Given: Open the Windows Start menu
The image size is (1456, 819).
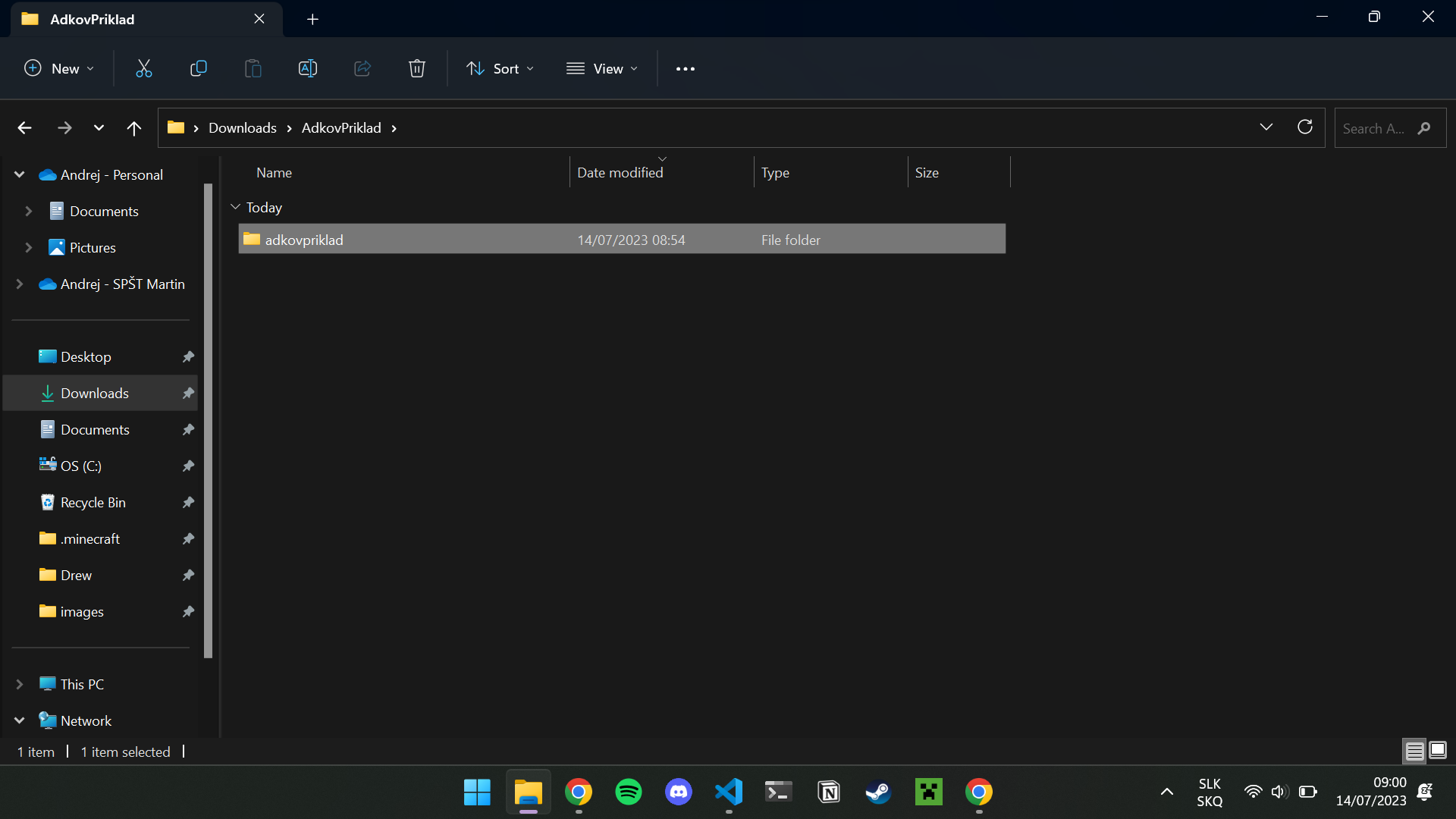Looking at the screenshot, I should (477, 792).
